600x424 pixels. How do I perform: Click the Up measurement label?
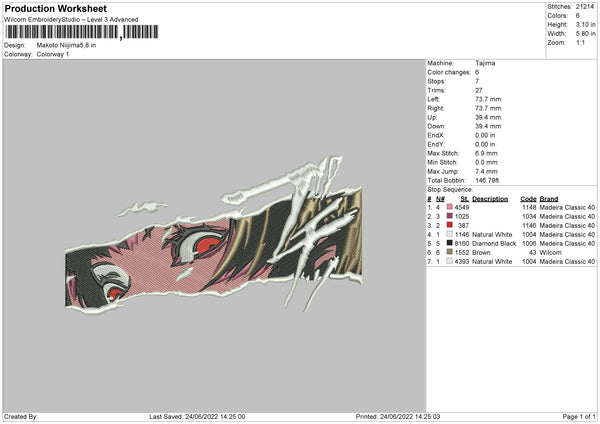pos(432,117)
